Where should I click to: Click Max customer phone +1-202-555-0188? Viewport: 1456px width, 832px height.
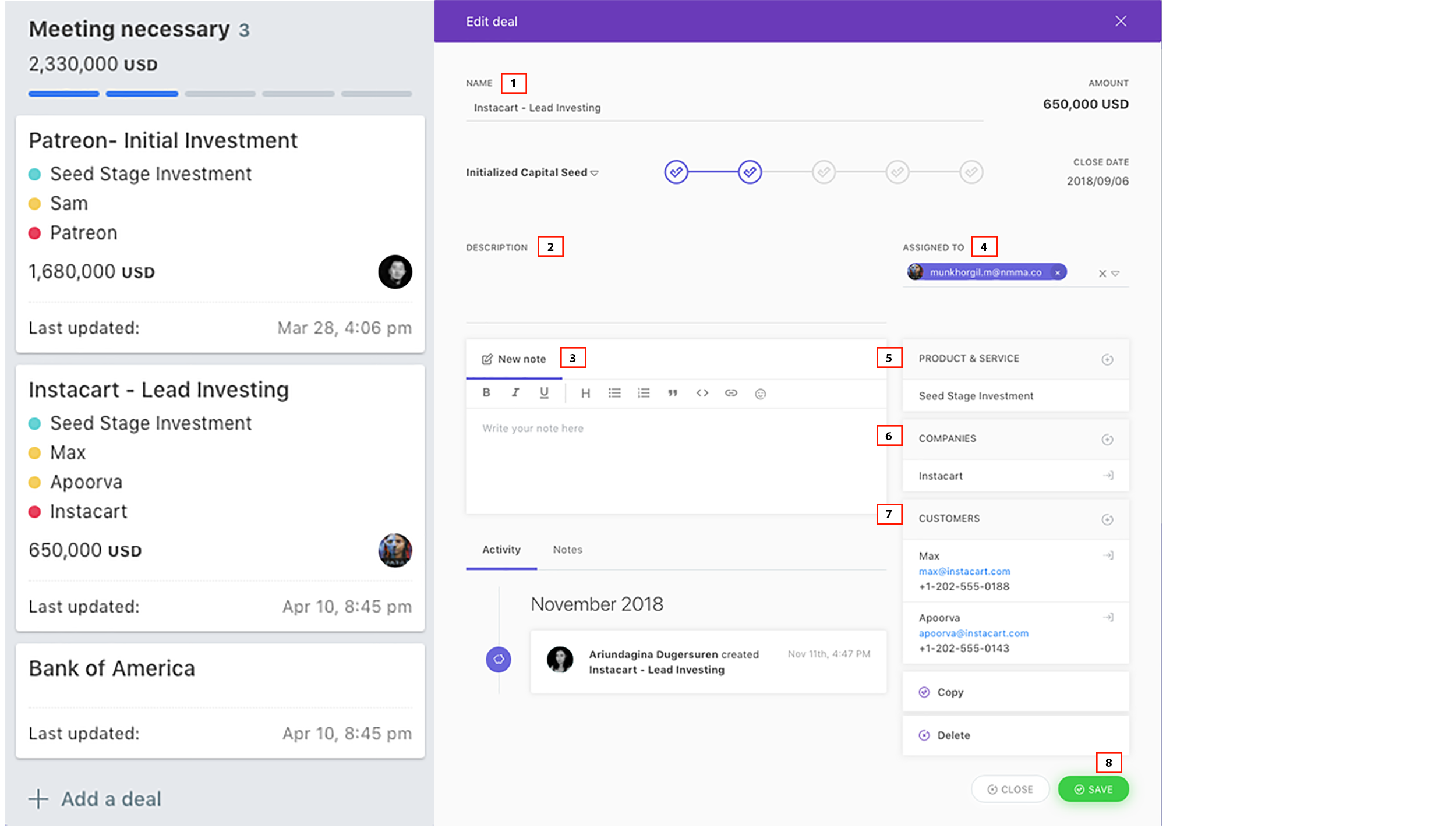(x=964, y=586)
